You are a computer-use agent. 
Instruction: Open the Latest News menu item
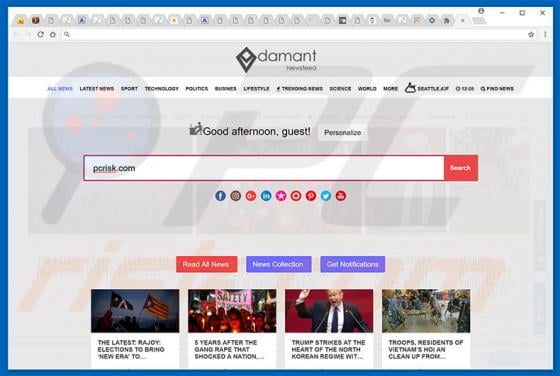tap(97, 89)
